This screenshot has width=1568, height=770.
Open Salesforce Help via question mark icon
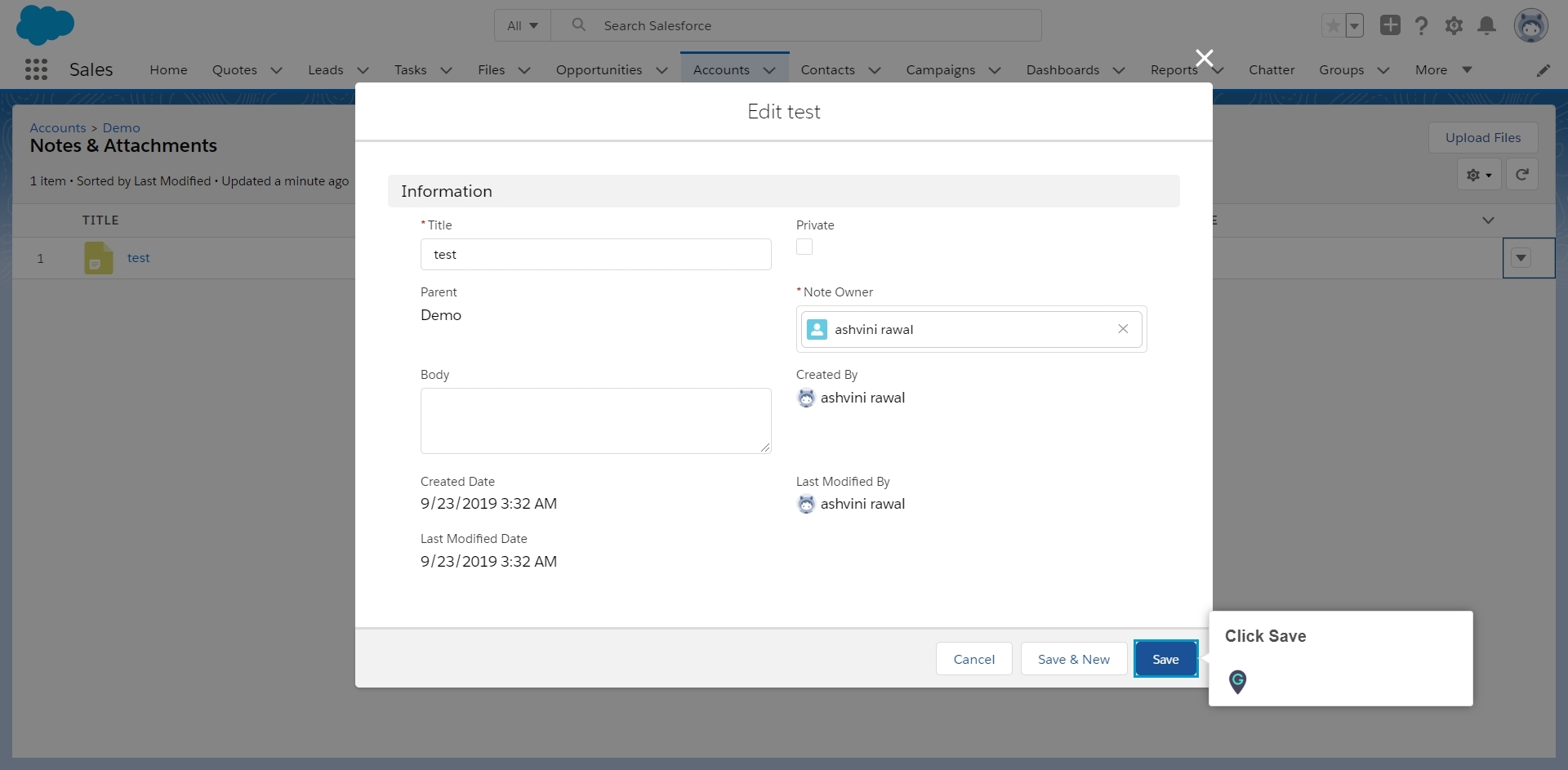(1422, 25)
